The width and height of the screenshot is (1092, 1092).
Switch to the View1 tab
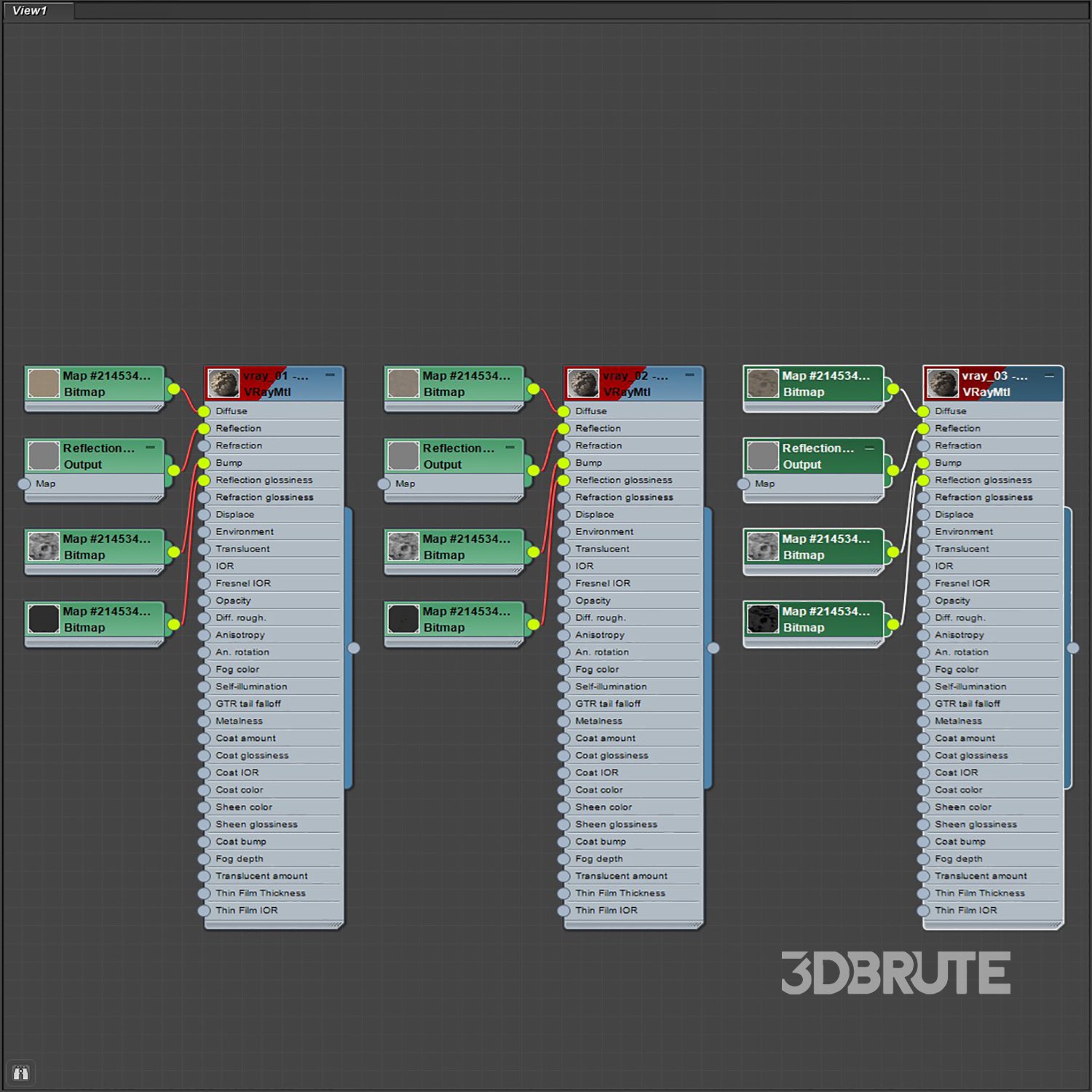tap(31, 10)
